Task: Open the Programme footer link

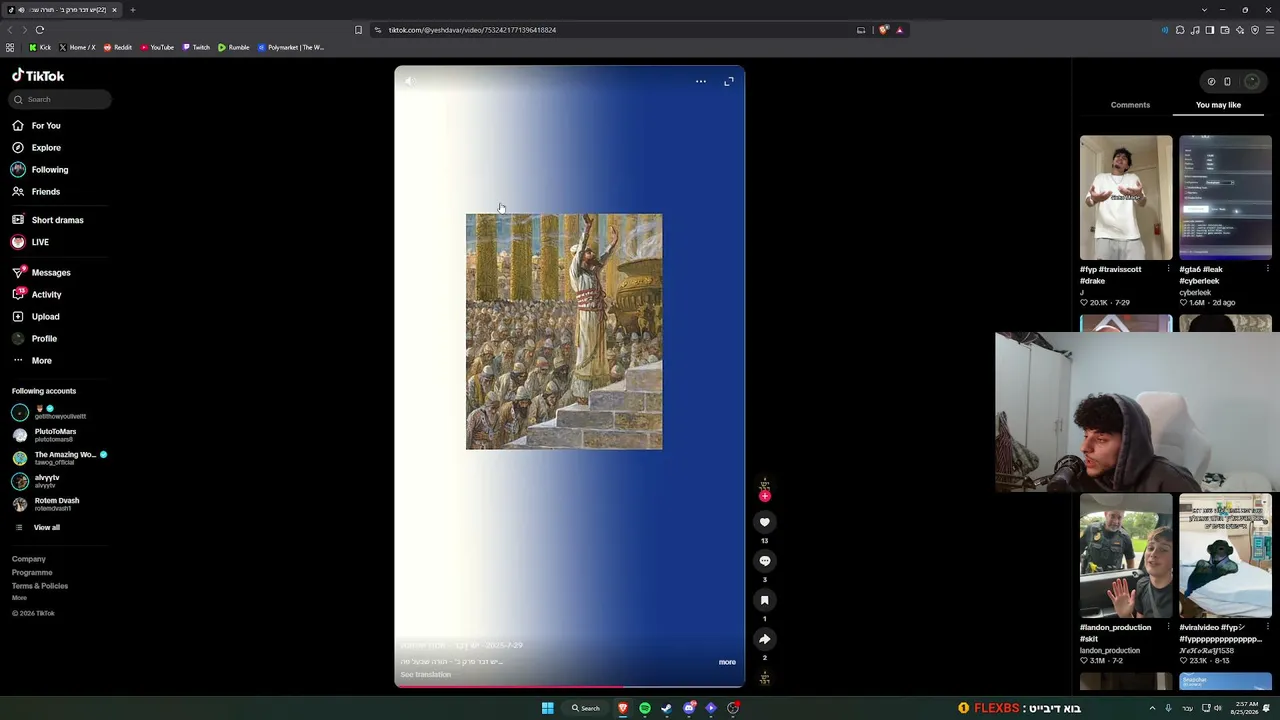Action: click(32, 573)
